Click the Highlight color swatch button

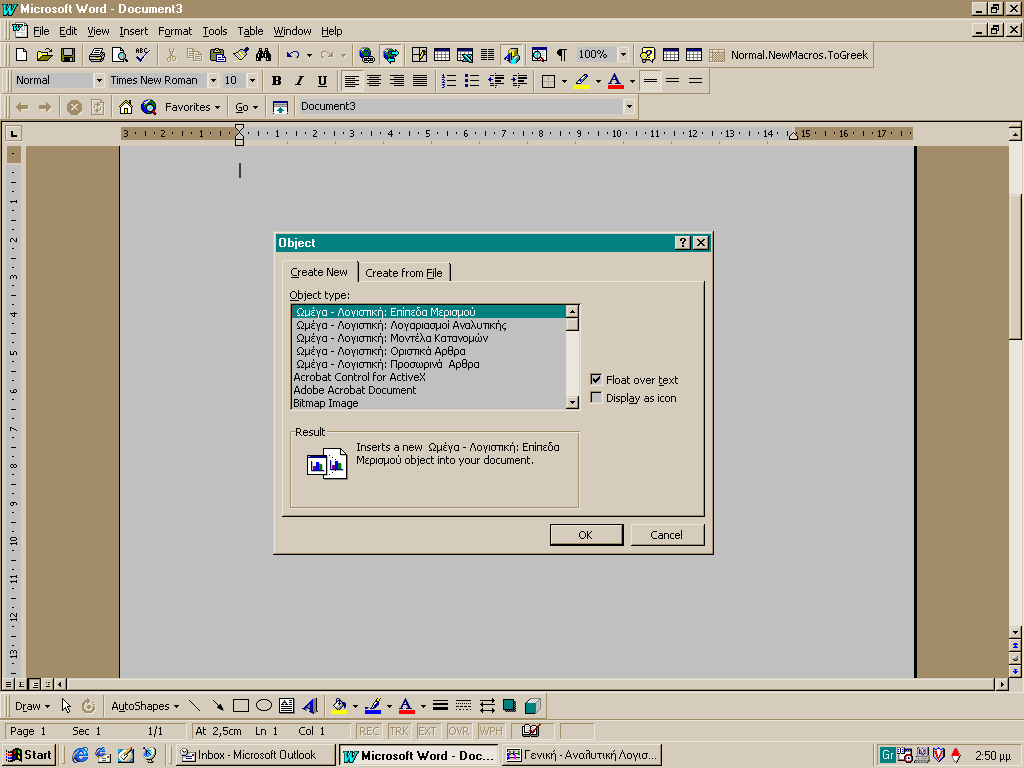[x=581, y=81]
